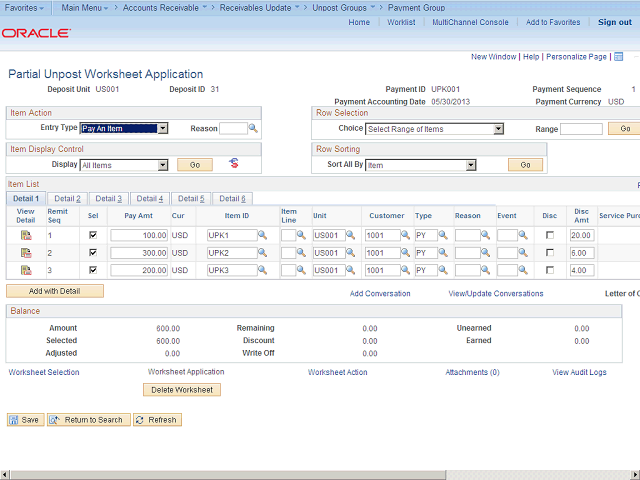Open View Detail icon for row 1

(x=26, y=235)
